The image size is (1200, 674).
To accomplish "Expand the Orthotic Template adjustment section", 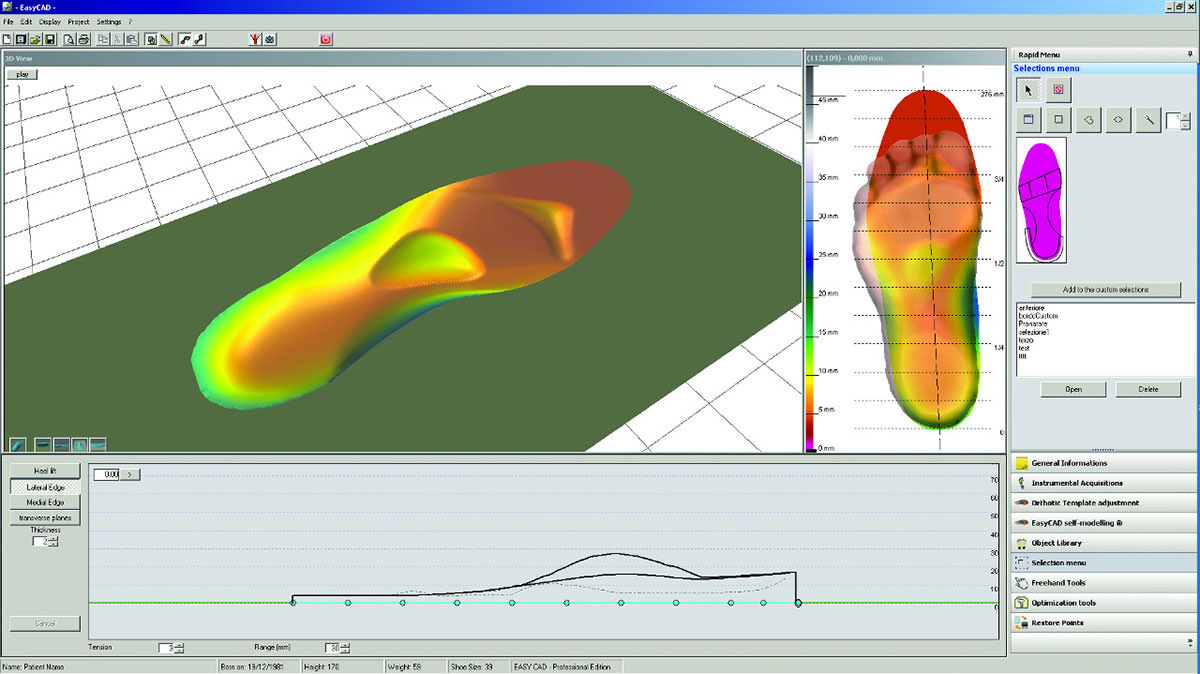I will 1084,503.
